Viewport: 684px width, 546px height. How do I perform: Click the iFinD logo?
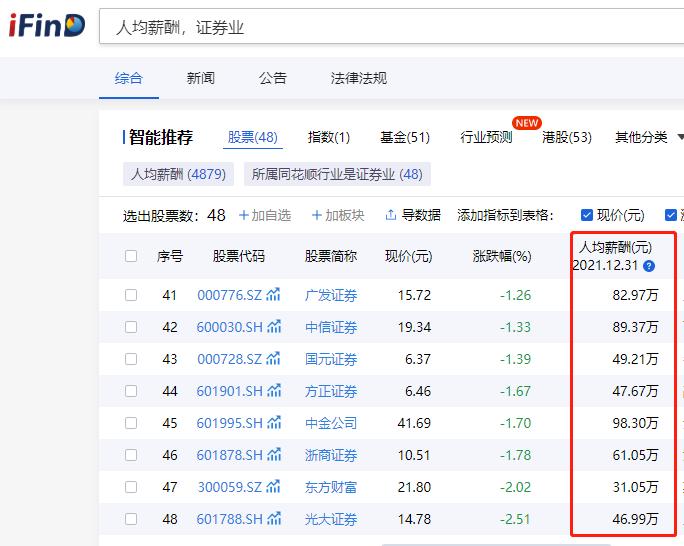(x=47, y=26)
